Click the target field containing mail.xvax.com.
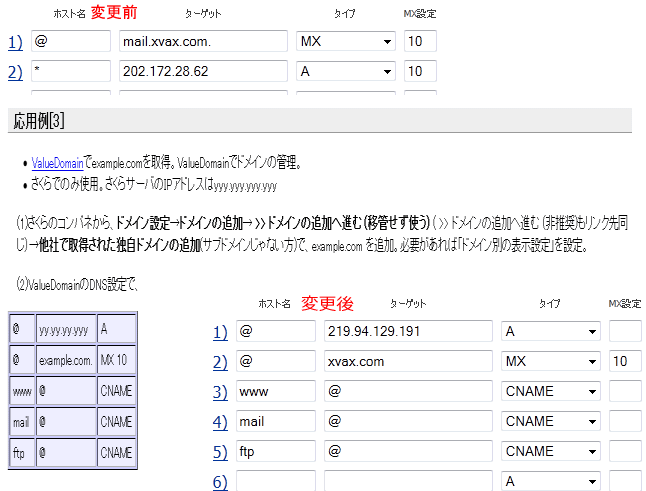 pyautogui.click(x=202, y=42)
